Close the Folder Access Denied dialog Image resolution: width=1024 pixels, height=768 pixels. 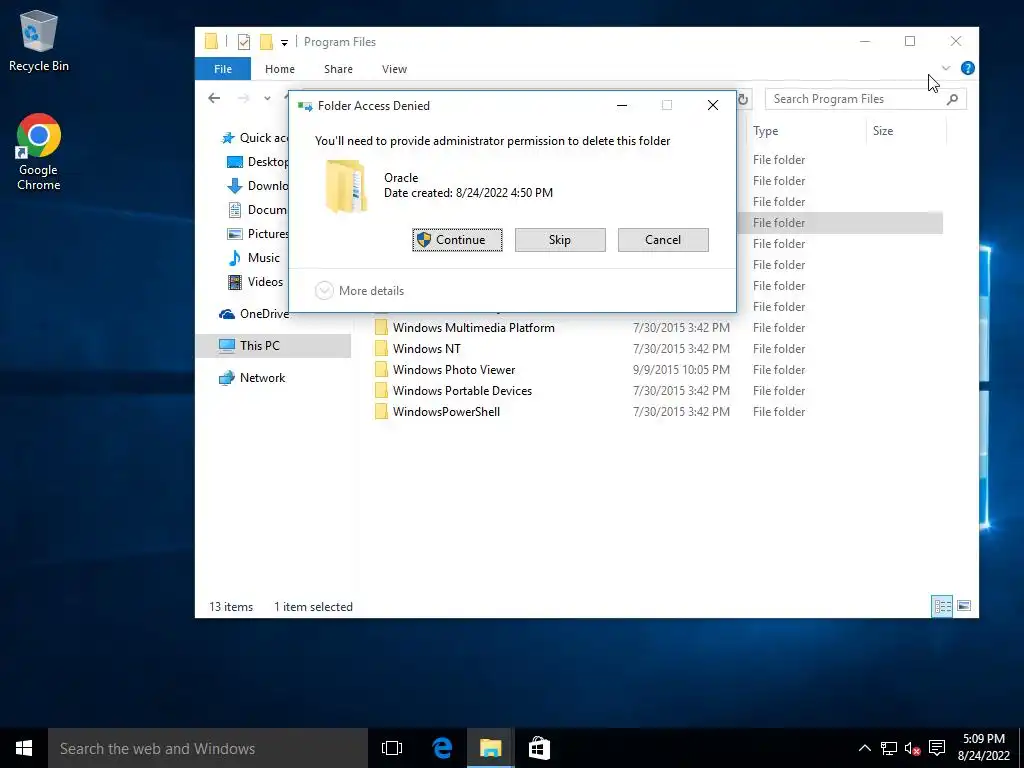[x=713, y=105]
